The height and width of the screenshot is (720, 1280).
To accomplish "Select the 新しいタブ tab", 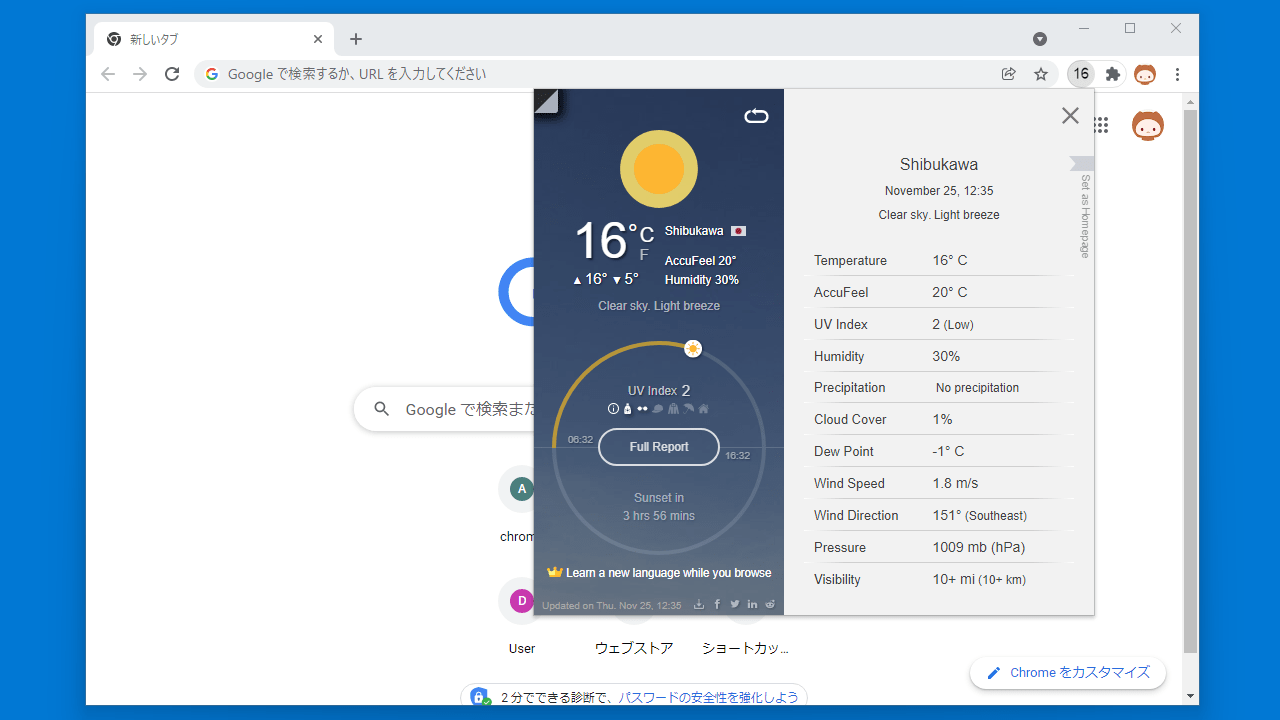I will pos(213,39).
